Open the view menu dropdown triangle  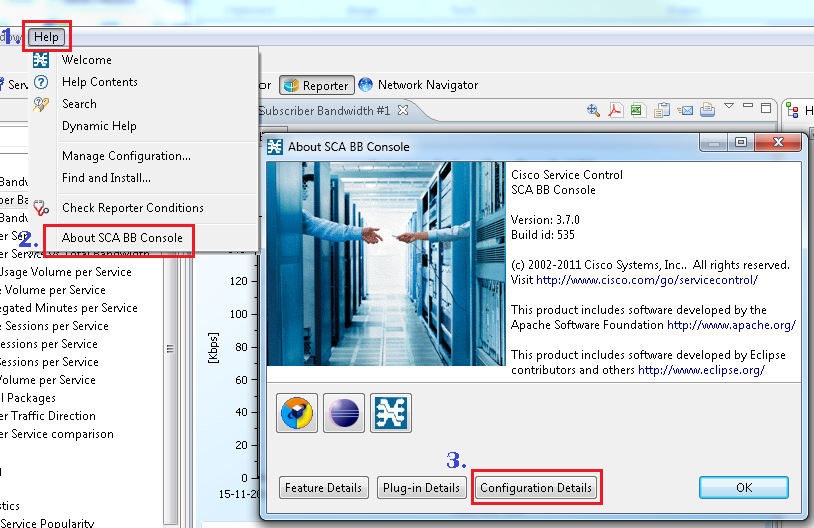click(729, 106)
